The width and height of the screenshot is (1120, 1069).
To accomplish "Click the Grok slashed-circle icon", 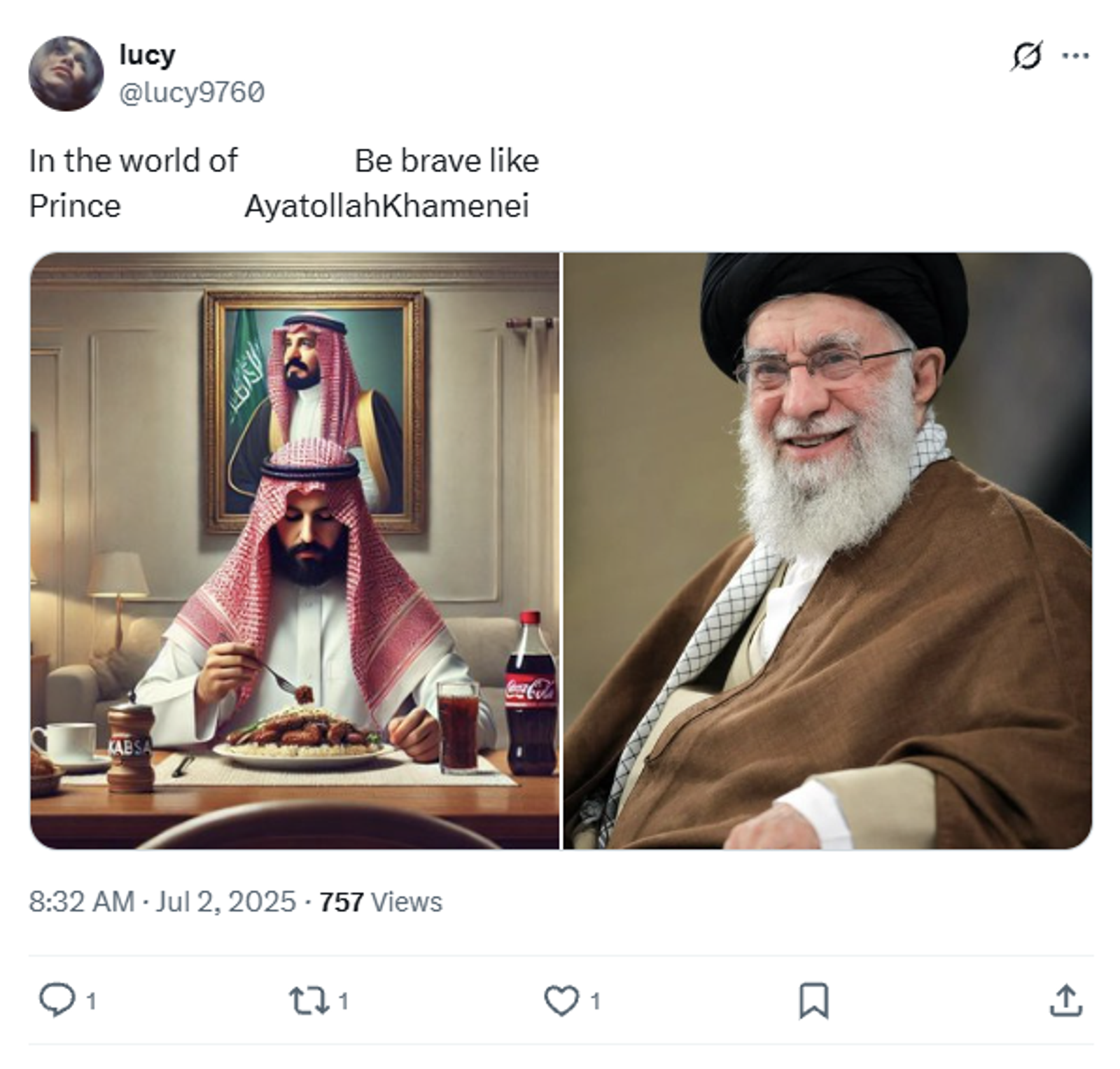I will coord(1026,56).
